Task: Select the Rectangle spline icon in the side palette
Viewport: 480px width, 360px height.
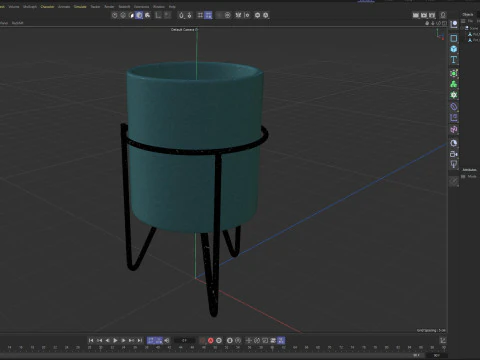Action: click(x=454, y=38)
